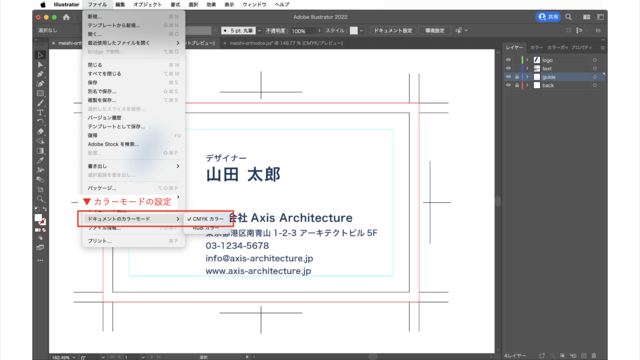Image resolution: width=640 pixels, height=360 pixels.
Task: Open the ヘルプ menu
Action: [x=282, y=5]
